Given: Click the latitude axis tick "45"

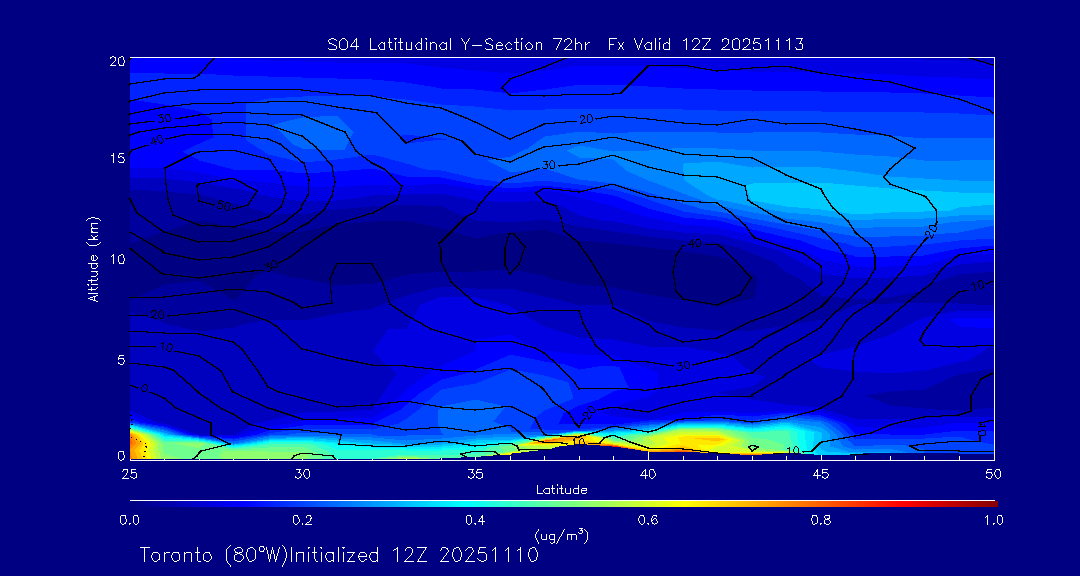Looking at the screenshot, I should pyautogui.click(x=821, y=474).
